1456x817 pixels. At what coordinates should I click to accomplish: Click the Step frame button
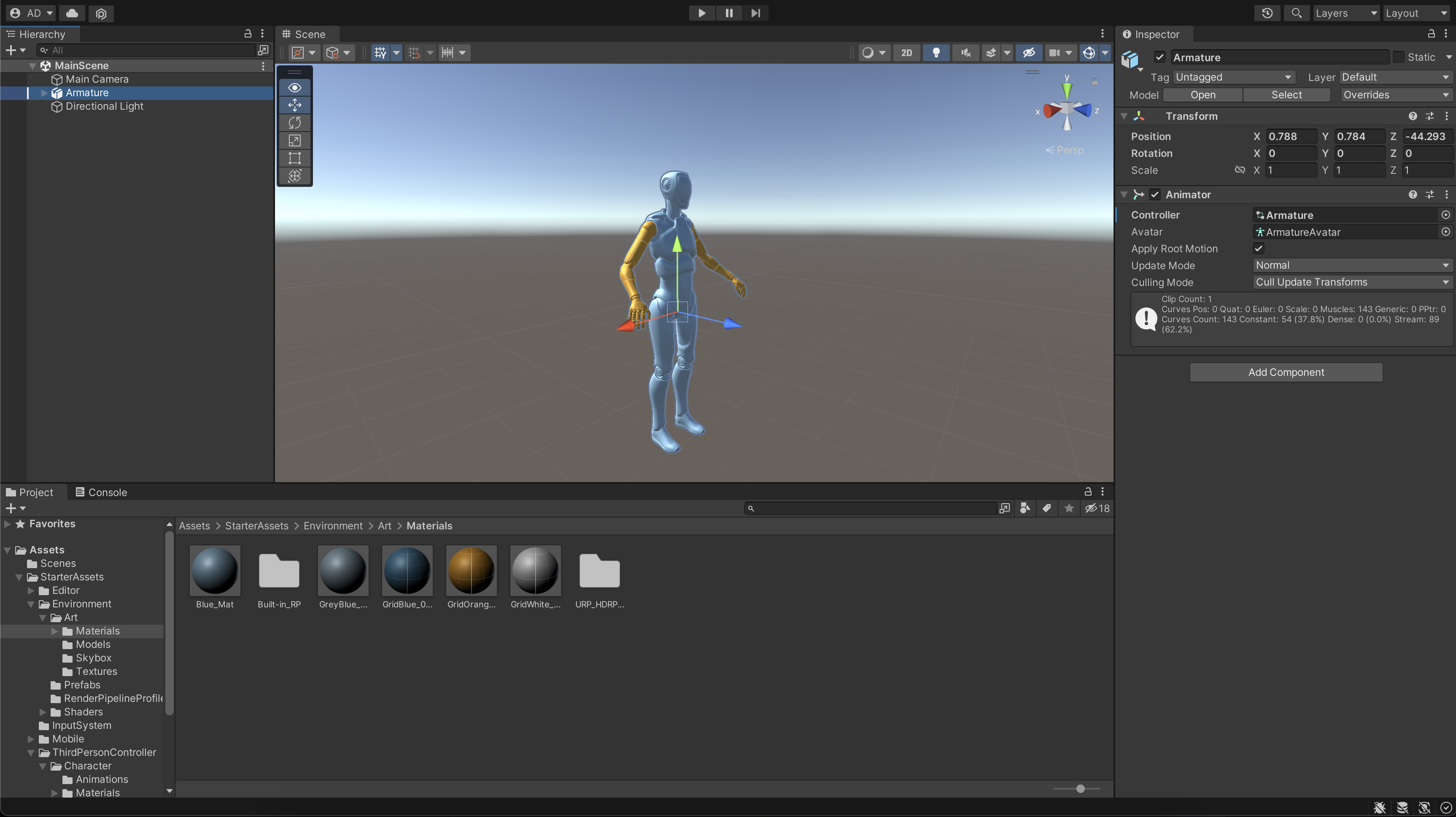coord(755,13)
